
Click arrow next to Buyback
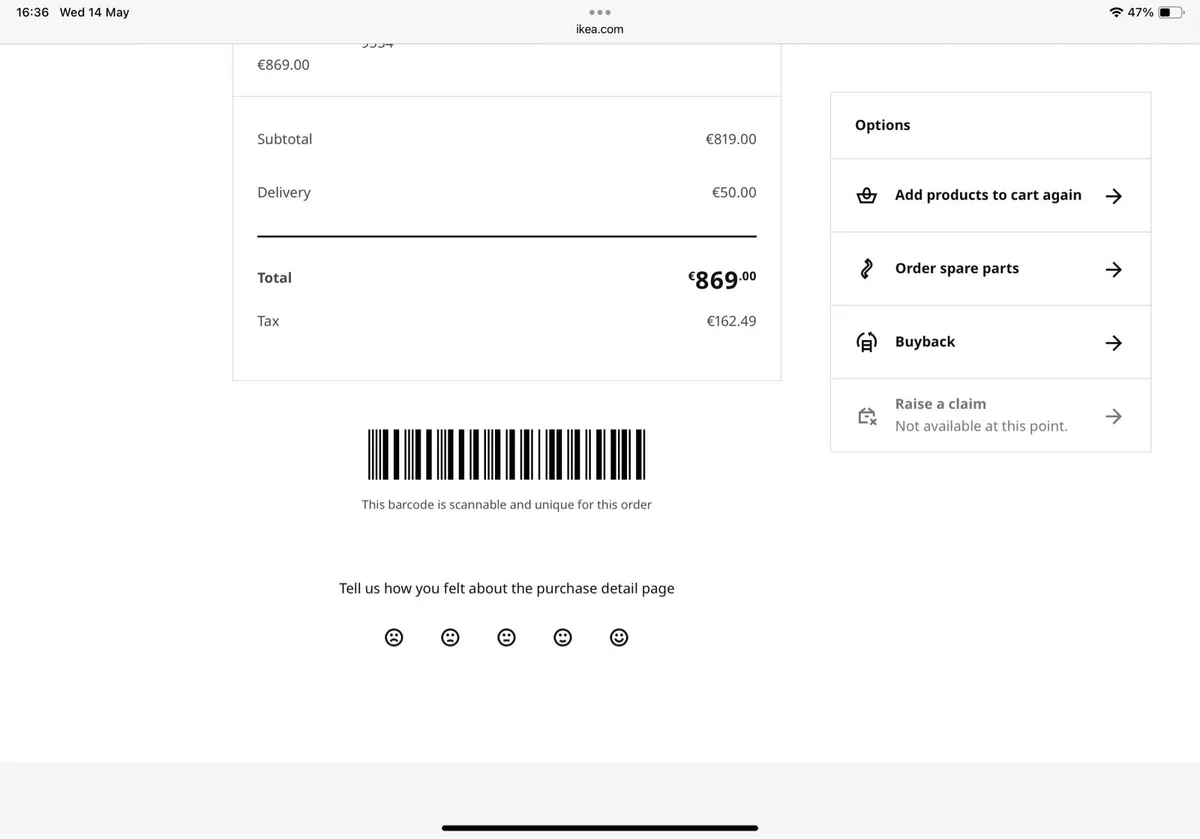click(1114, 342)
